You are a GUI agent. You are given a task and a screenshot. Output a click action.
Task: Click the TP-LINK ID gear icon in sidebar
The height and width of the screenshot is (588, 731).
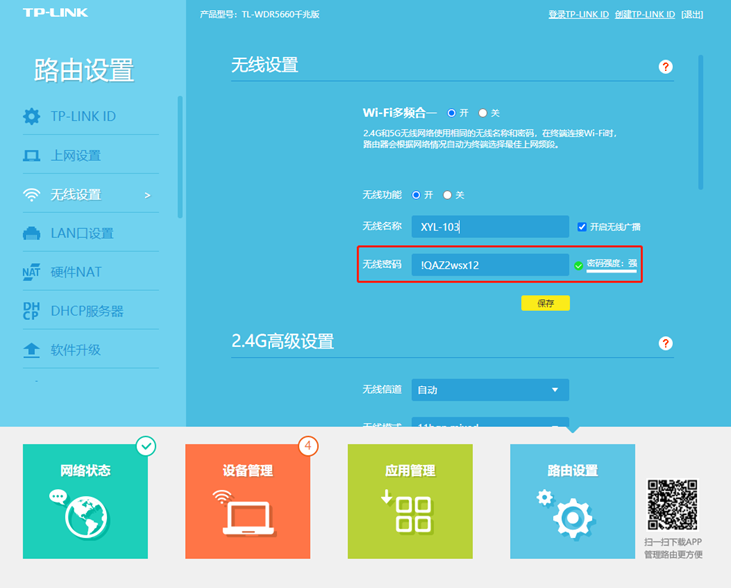[31, 117]
